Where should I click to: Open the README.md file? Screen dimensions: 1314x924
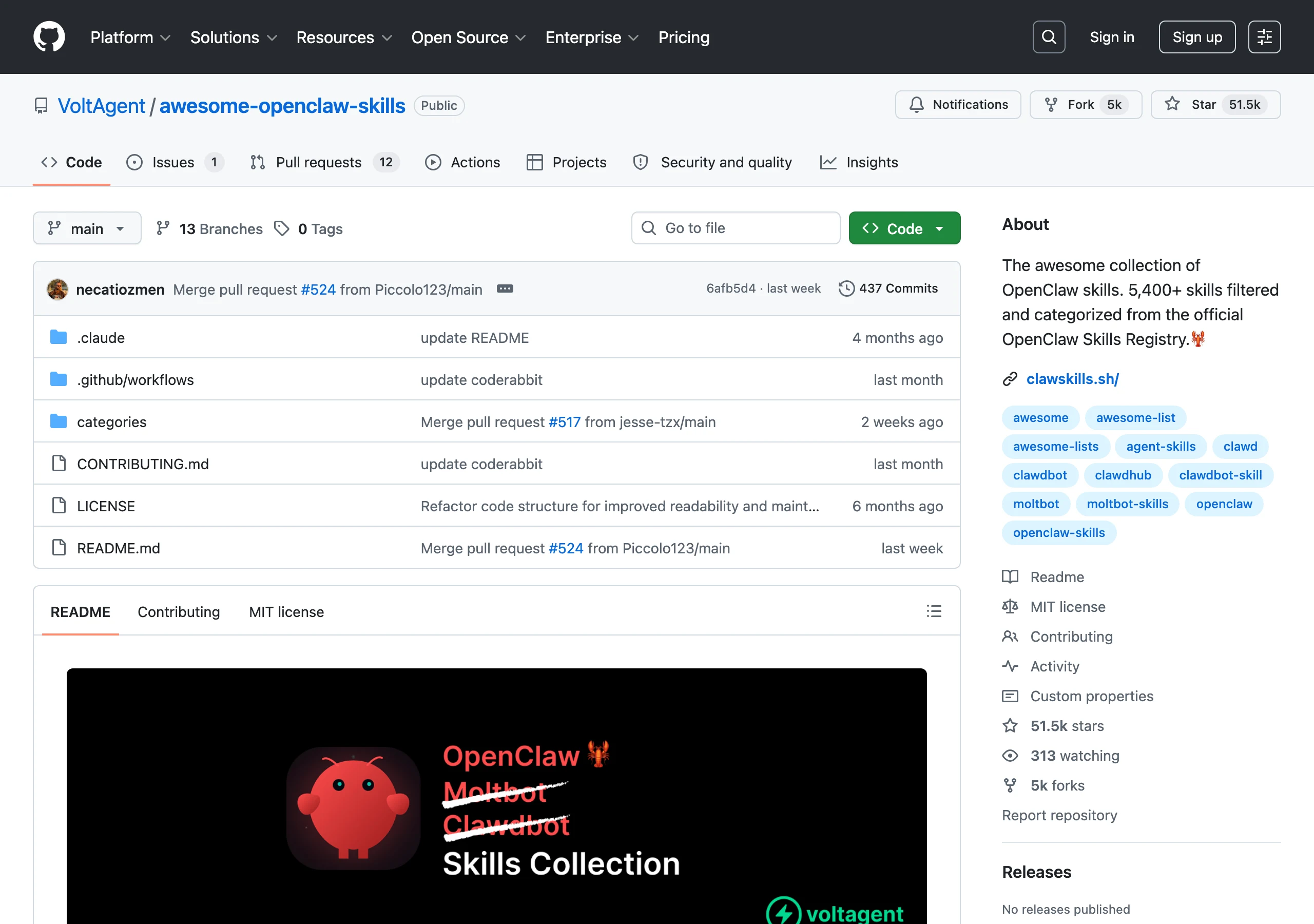pos(119,548)
